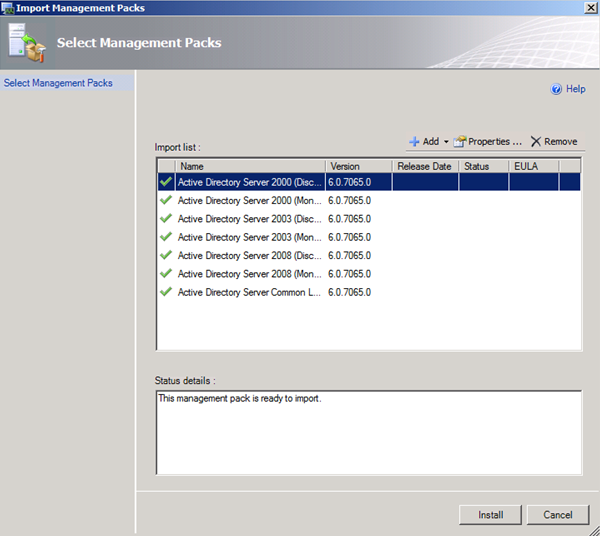This screenshot has width=600, height=536.
Task: Select the 'Select Management Packs' wizard step
Action: 58,83
